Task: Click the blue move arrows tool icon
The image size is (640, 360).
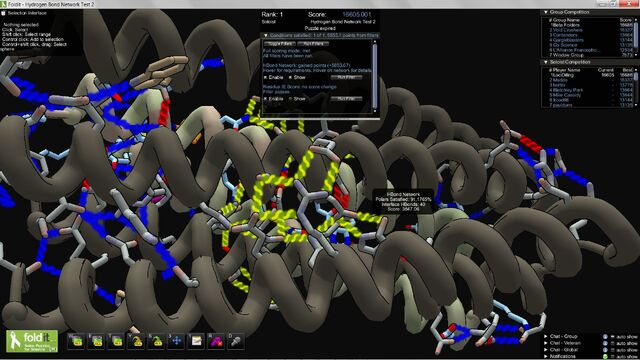Action: pyautogui.click(x=176, y=341)
